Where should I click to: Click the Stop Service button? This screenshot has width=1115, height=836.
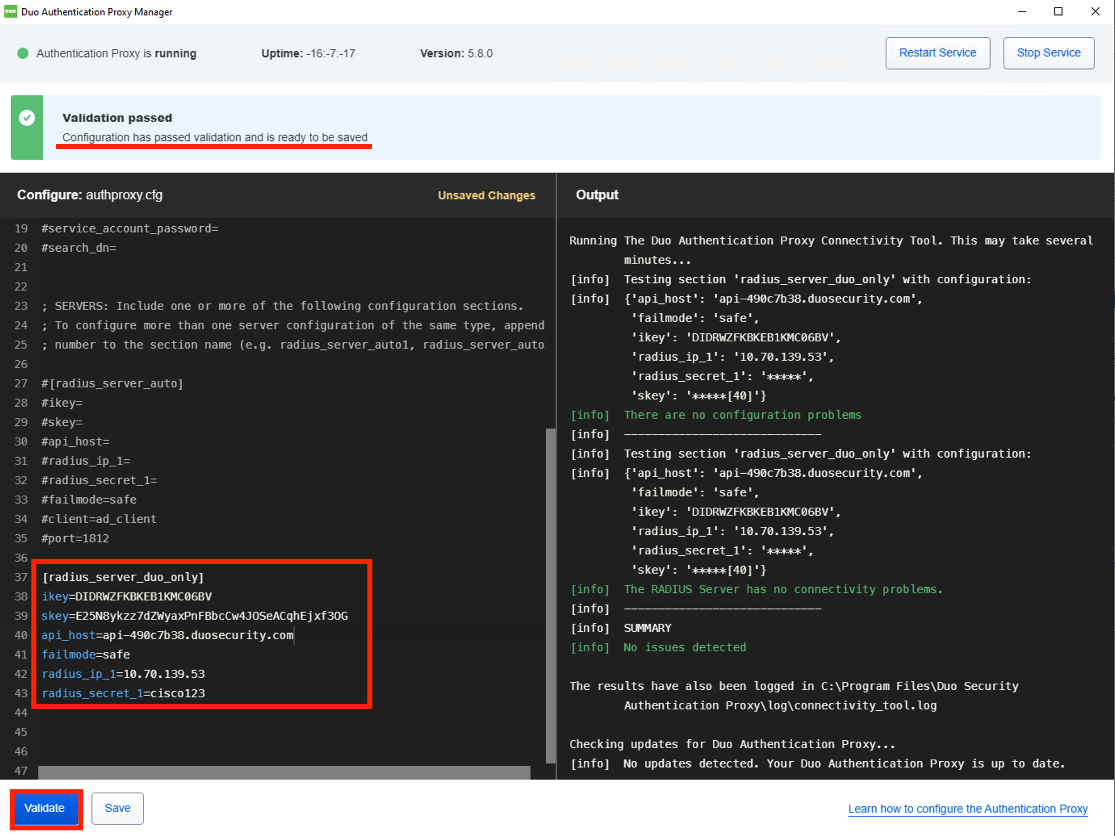tap(1048, 53)
